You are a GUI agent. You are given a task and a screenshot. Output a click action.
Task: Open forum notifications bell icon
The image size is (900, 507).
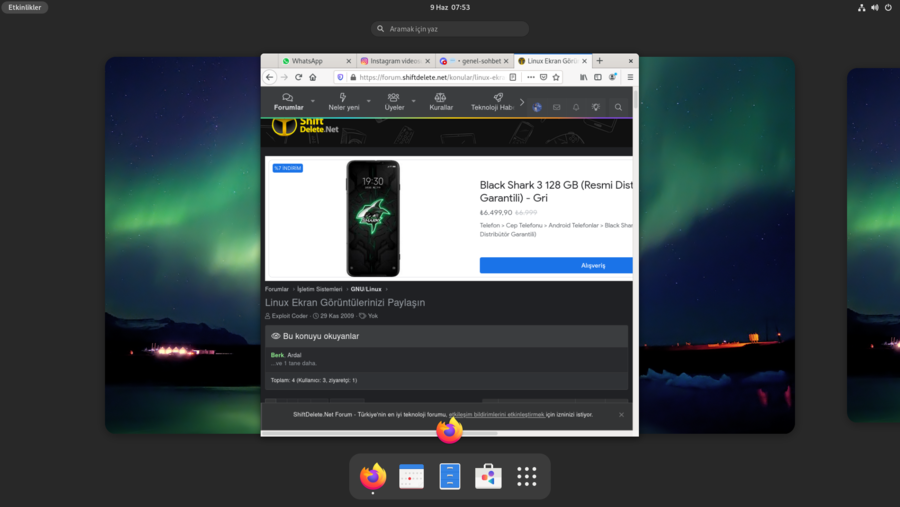coord(576,107)
